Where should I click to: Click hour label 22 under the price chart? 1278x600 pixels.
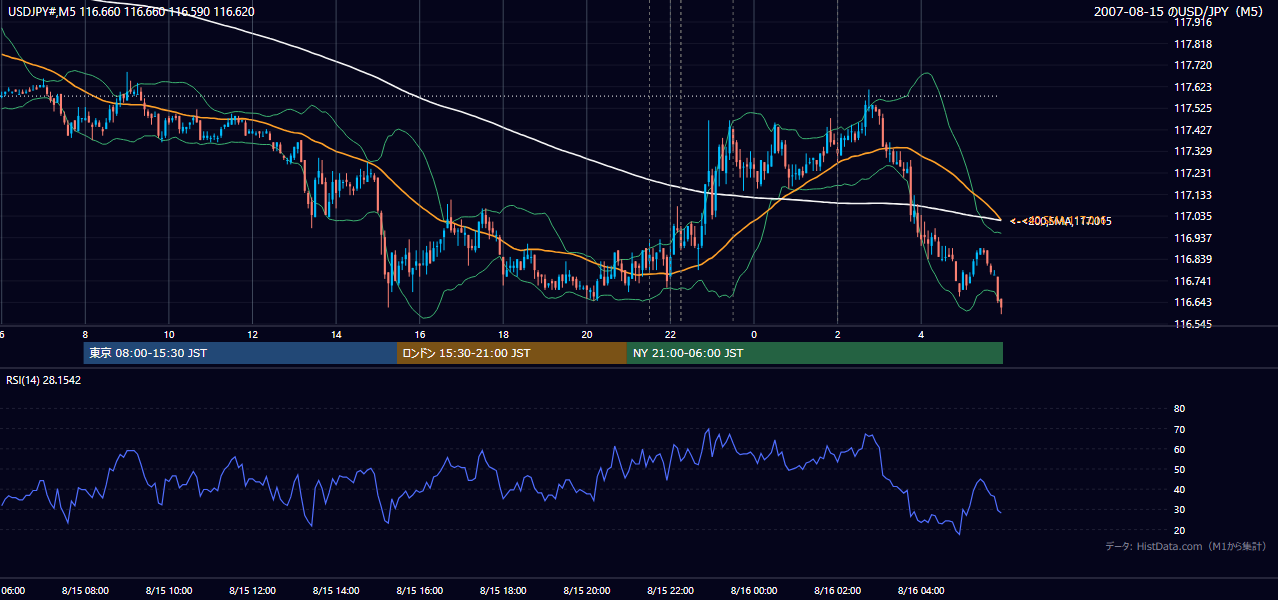[x=671, y=335]
